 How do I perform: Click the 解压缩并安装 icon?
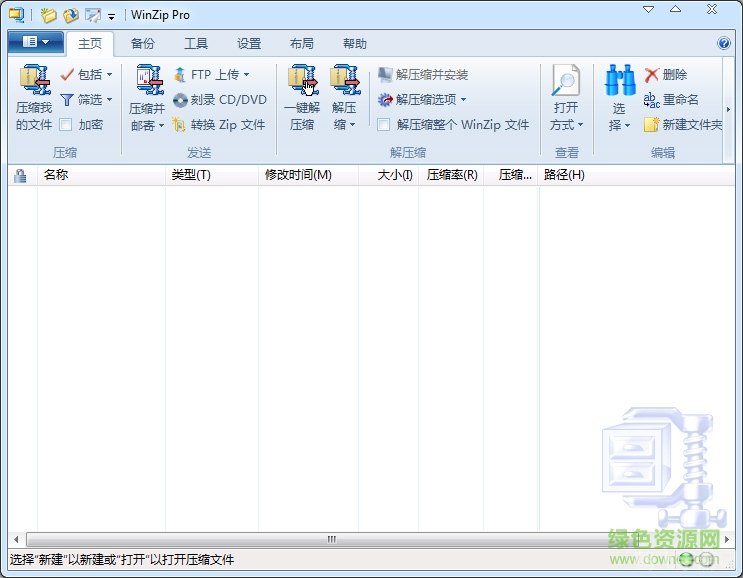pos(385,74)
